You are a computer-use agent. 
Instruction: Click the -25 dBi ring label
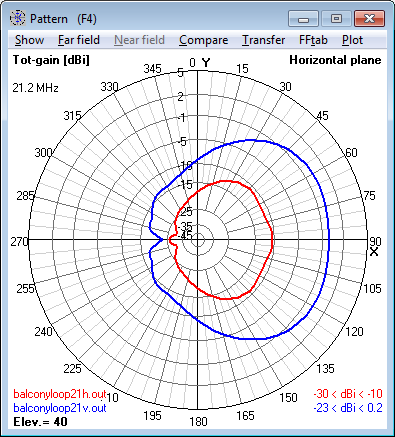[x=186, y=211]
